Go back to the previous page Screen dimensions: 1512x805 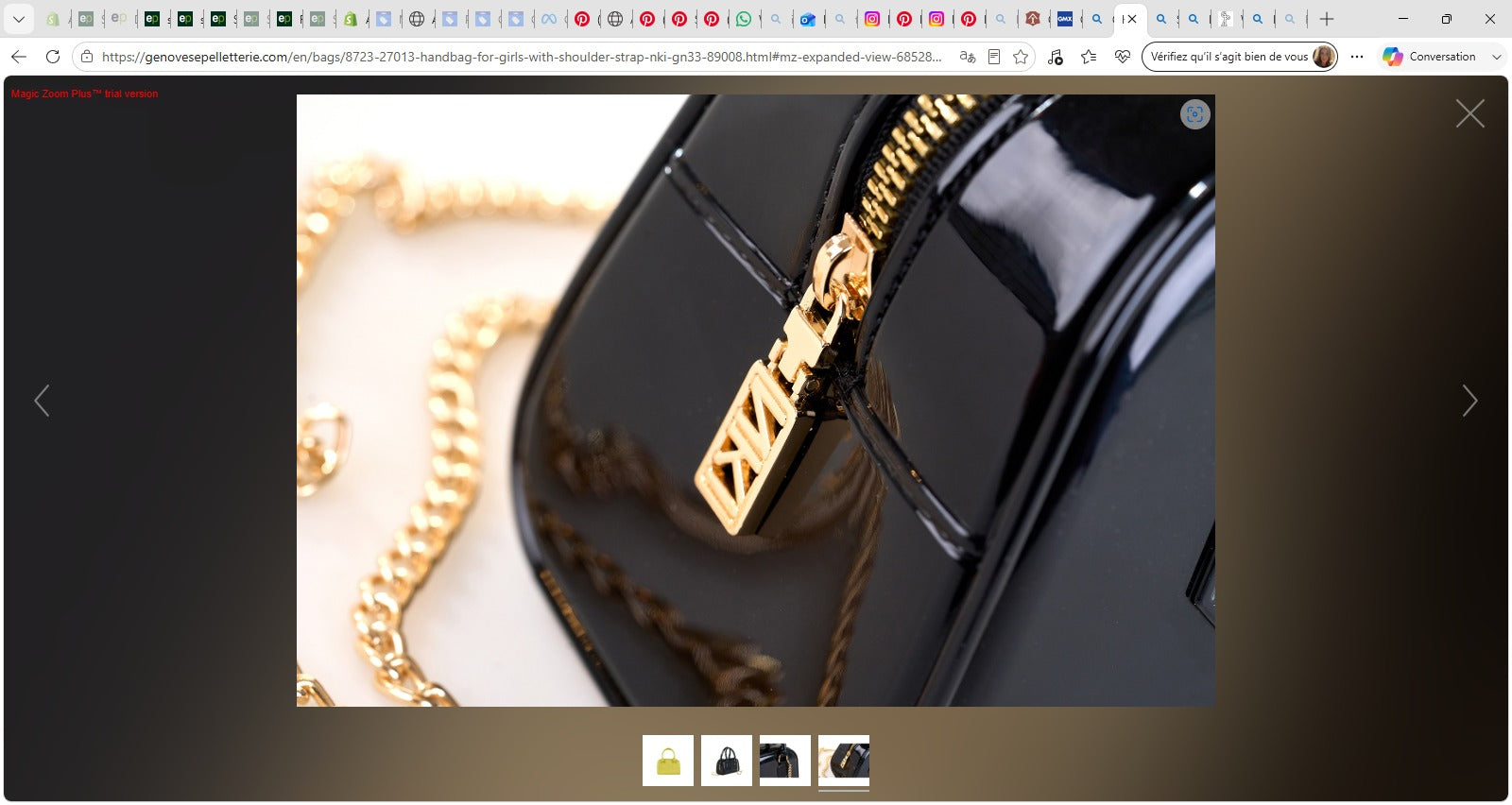click(x=19, y=57)
